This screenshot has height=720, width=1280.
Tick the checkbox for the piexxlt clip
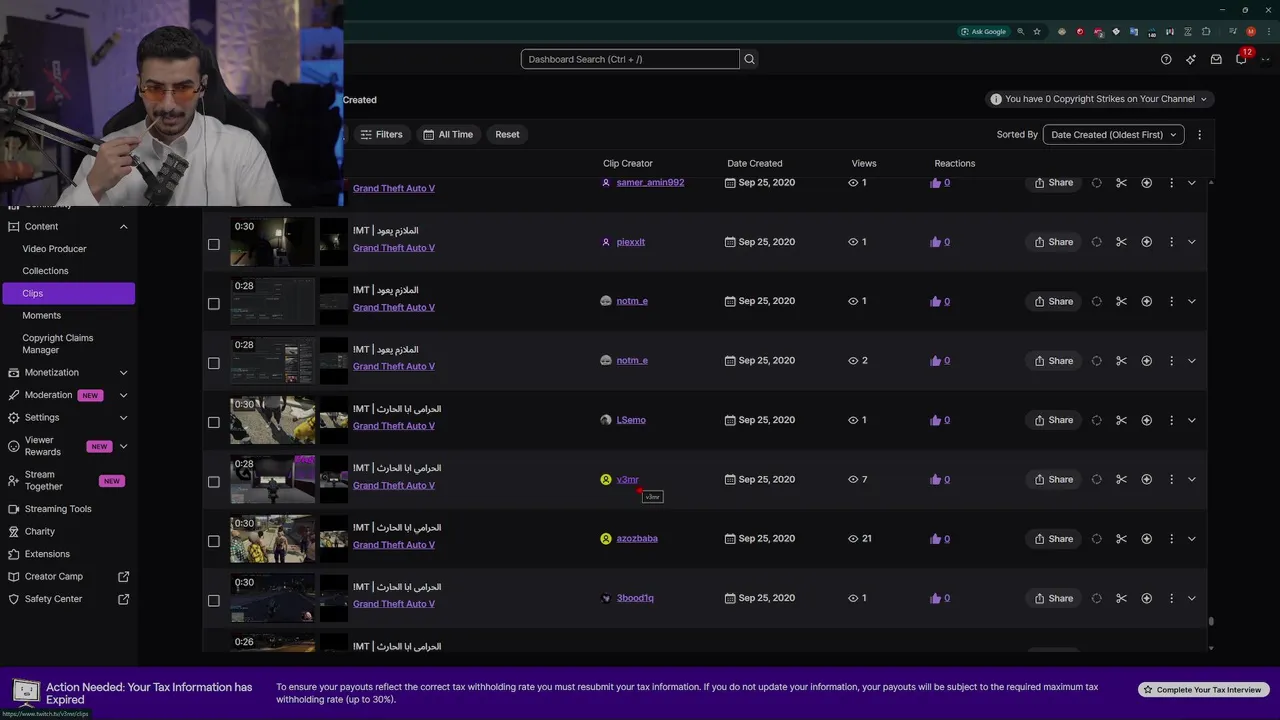click(x=213, y=244)
